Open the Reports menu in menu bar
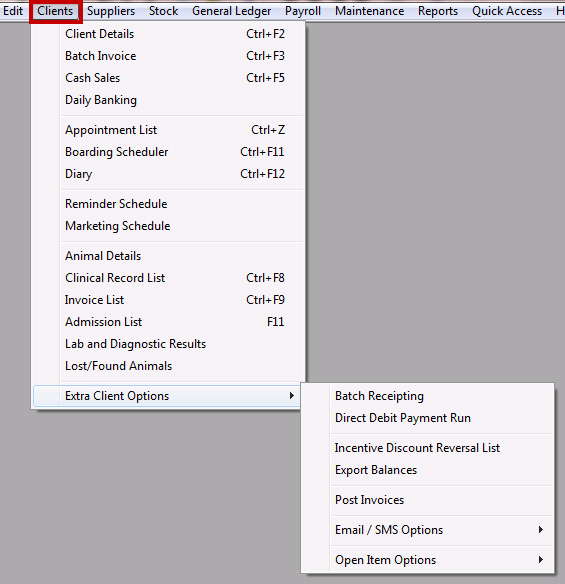Viewport: 565px width, 584px height. (x=438, y=11)
